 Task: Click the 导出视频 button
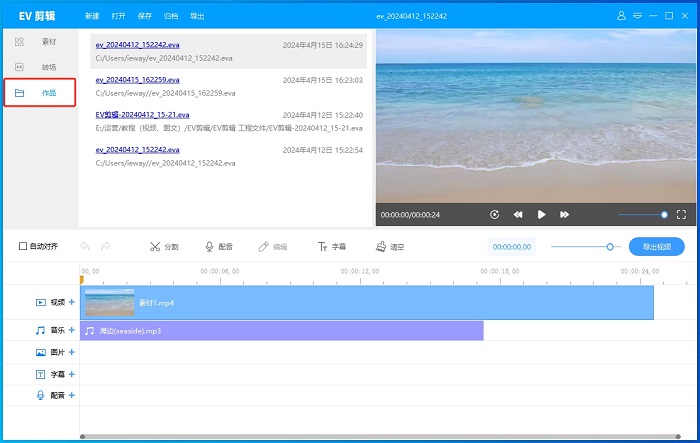[x=656, y=246]
